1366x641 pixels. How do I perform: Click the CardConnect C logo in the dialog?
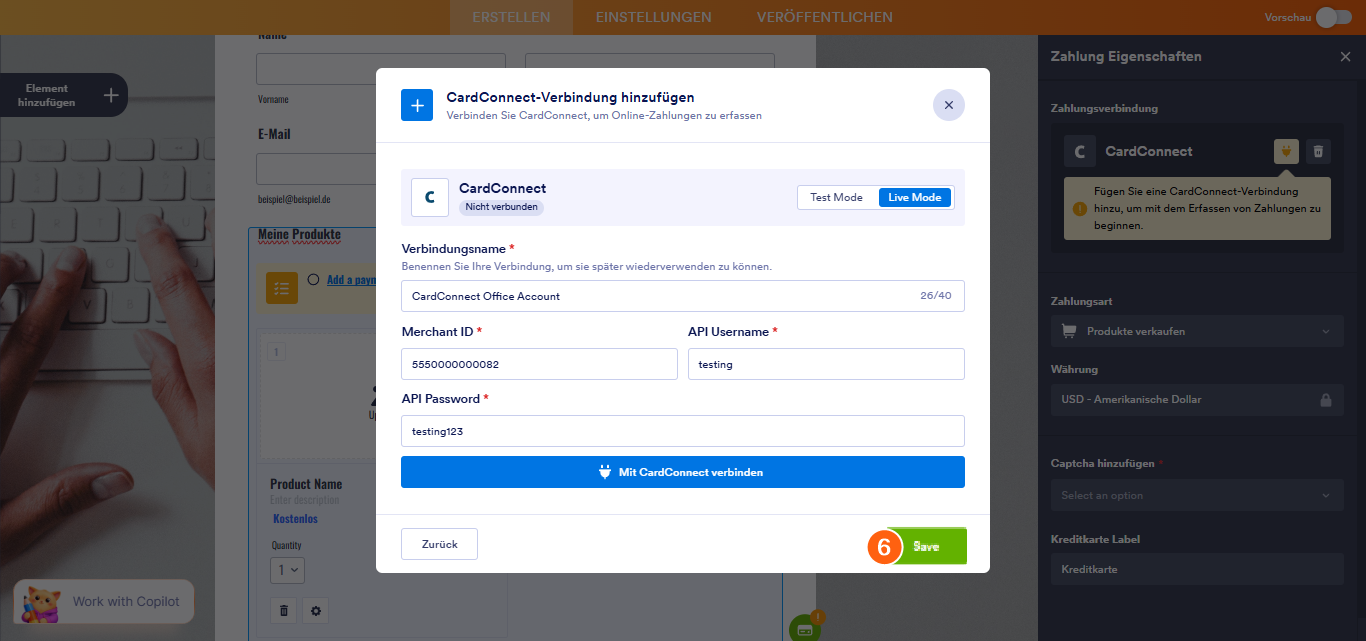(x=430, y=197)
